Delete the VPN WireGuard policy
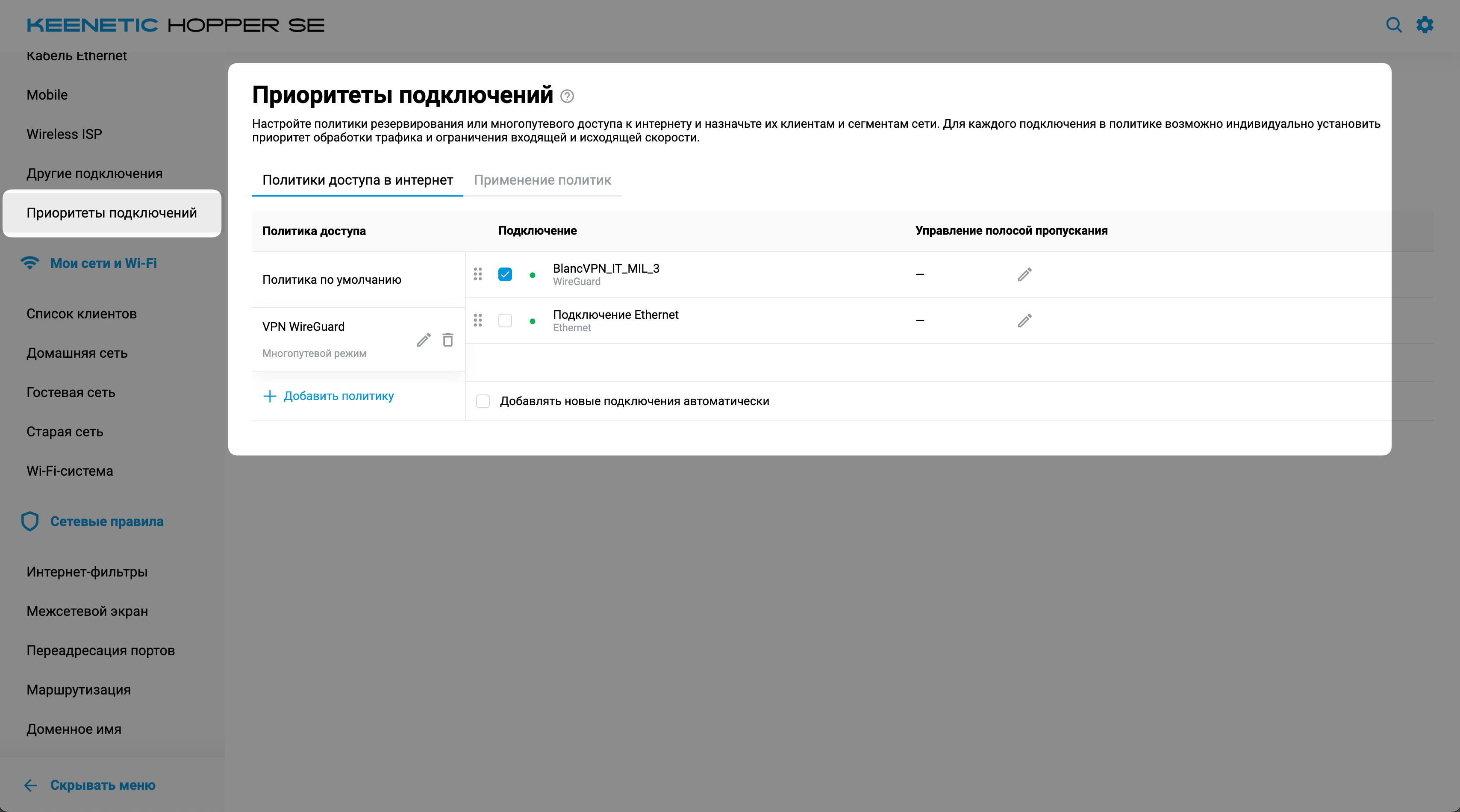The width and height of the screenshot is (1460, 812). pyautogui.click(x=448, y=340)
